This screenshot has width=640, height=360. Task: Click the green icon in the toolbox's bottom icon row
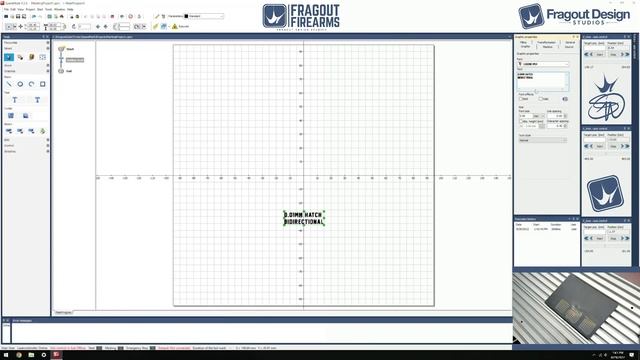42,131
